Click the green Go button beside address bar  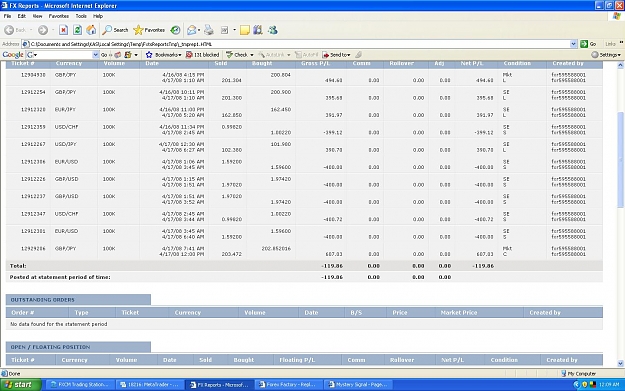588,44
